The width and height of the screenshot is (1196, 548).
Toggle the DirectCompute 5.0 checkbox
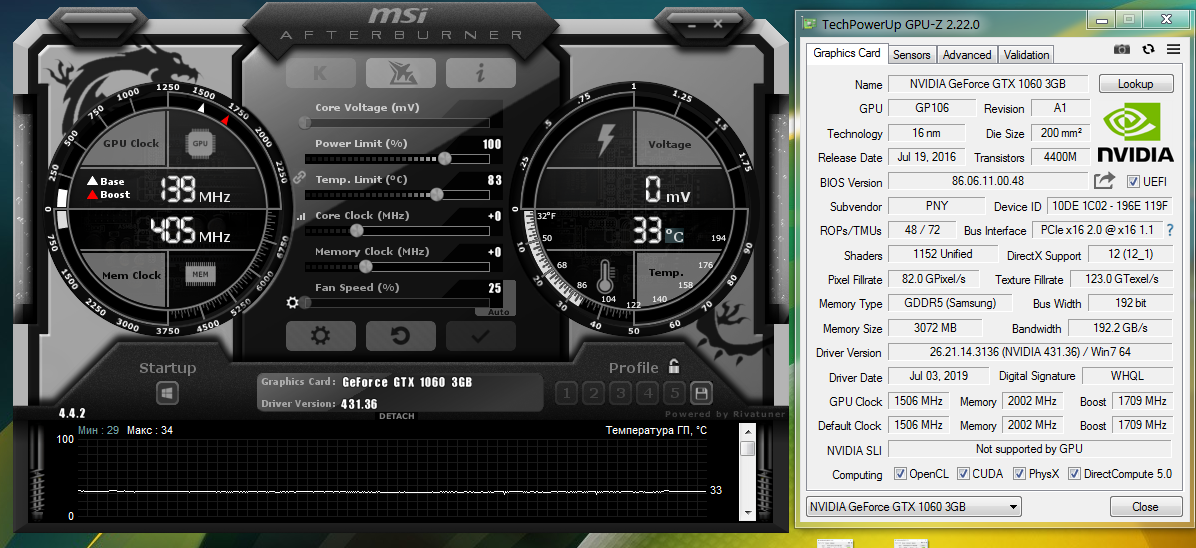pos(1074,474)
